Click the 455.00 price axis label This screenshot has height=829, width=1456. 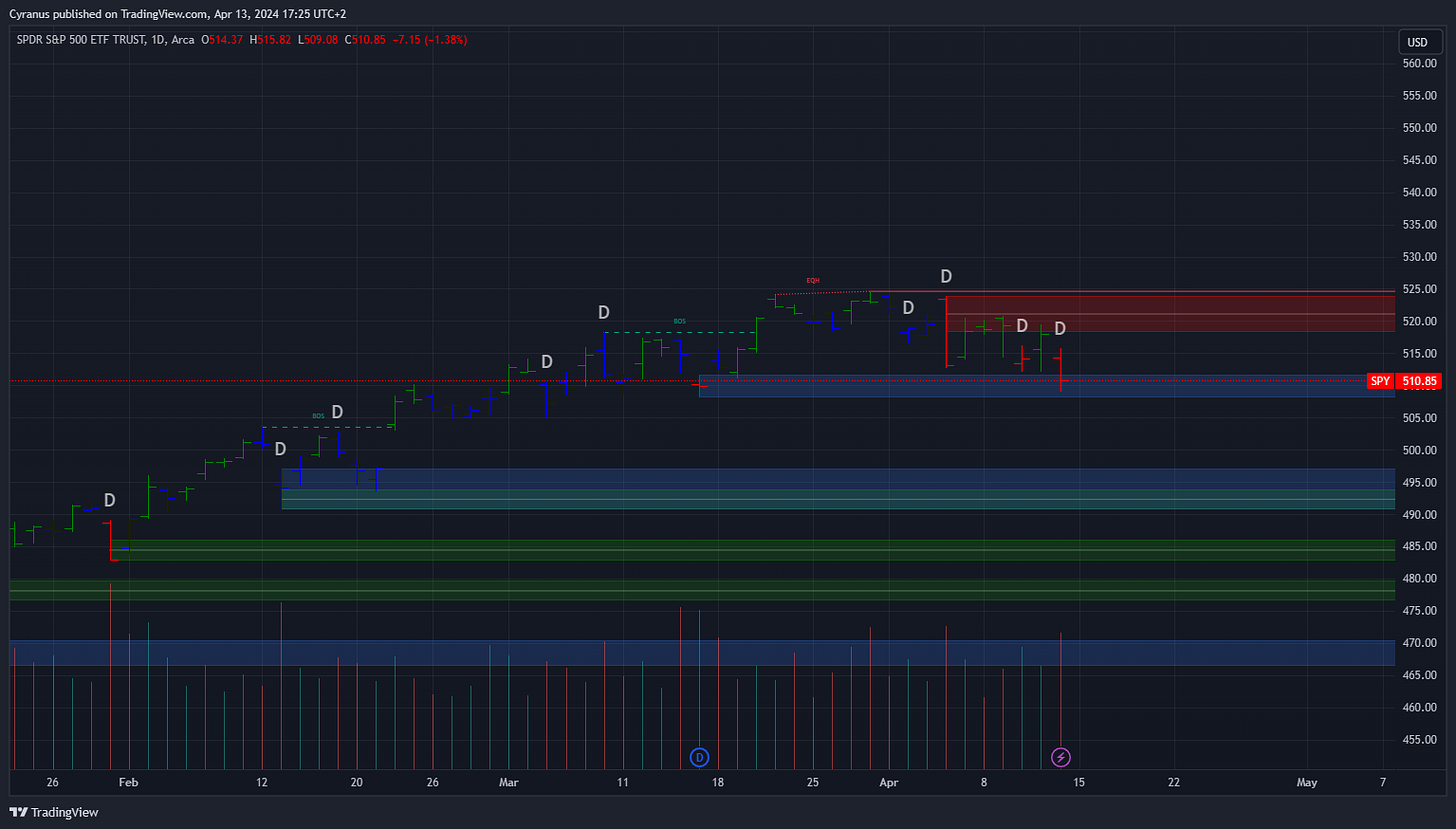[1420, 739]
